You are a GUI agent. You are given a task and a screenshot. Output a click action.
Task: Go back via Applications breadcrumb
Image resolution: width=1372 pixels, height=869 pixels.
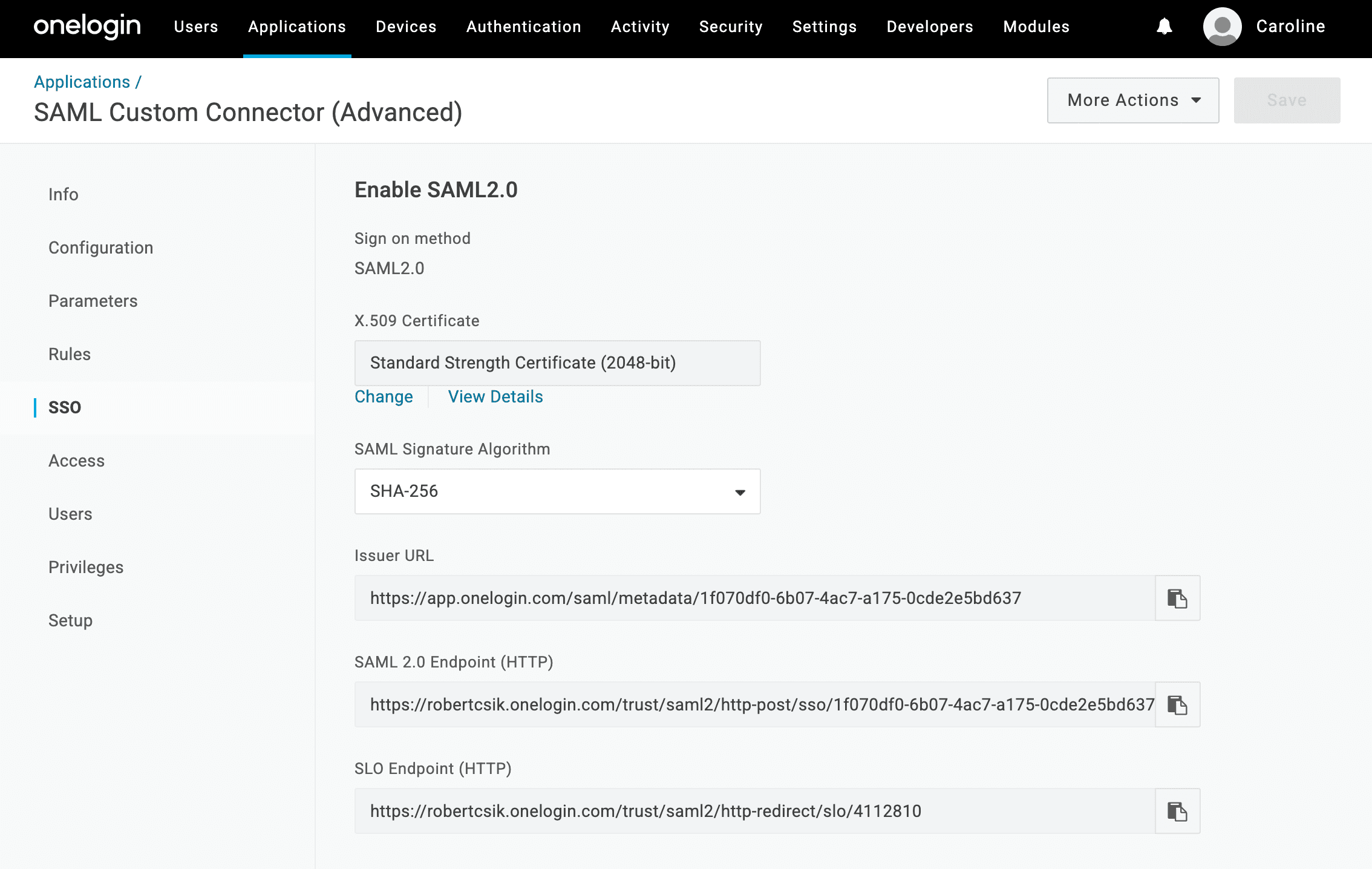[82, 81]
